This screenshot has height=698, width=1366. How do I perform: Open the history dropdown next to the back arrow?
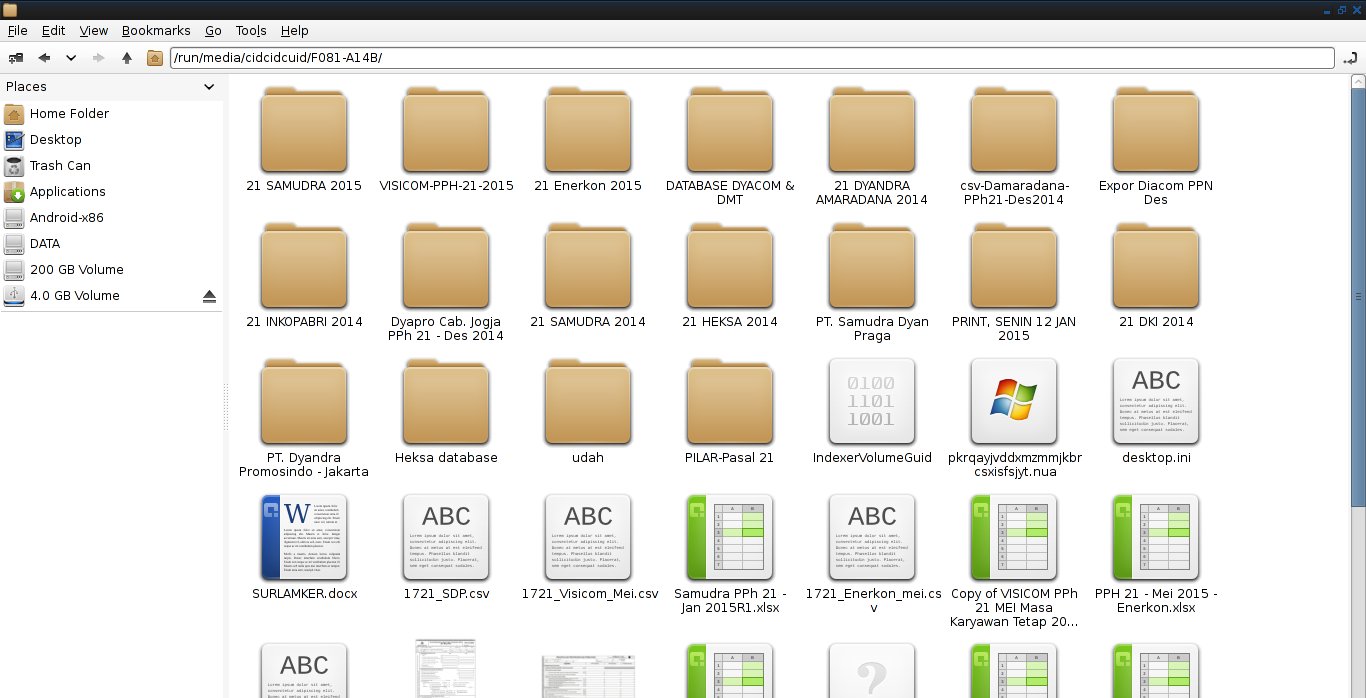coord(70,58)
